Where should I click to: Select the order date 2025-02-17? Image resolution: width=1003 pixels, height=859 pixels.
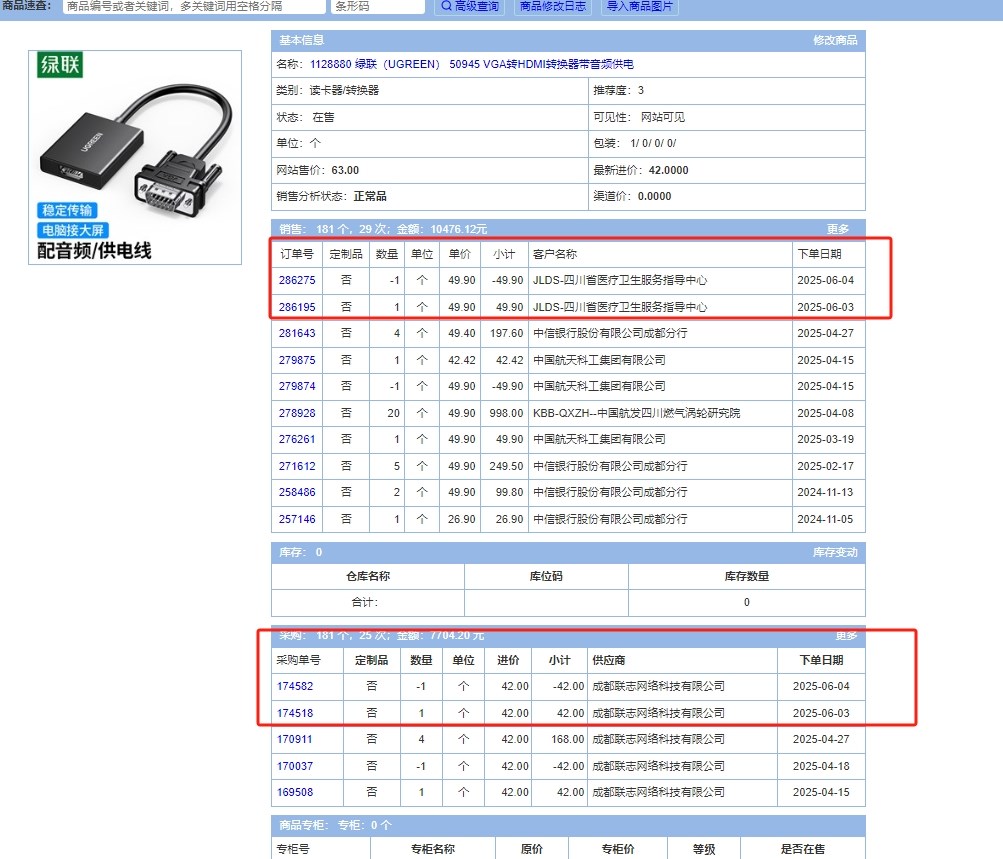[x=825, y=466]
